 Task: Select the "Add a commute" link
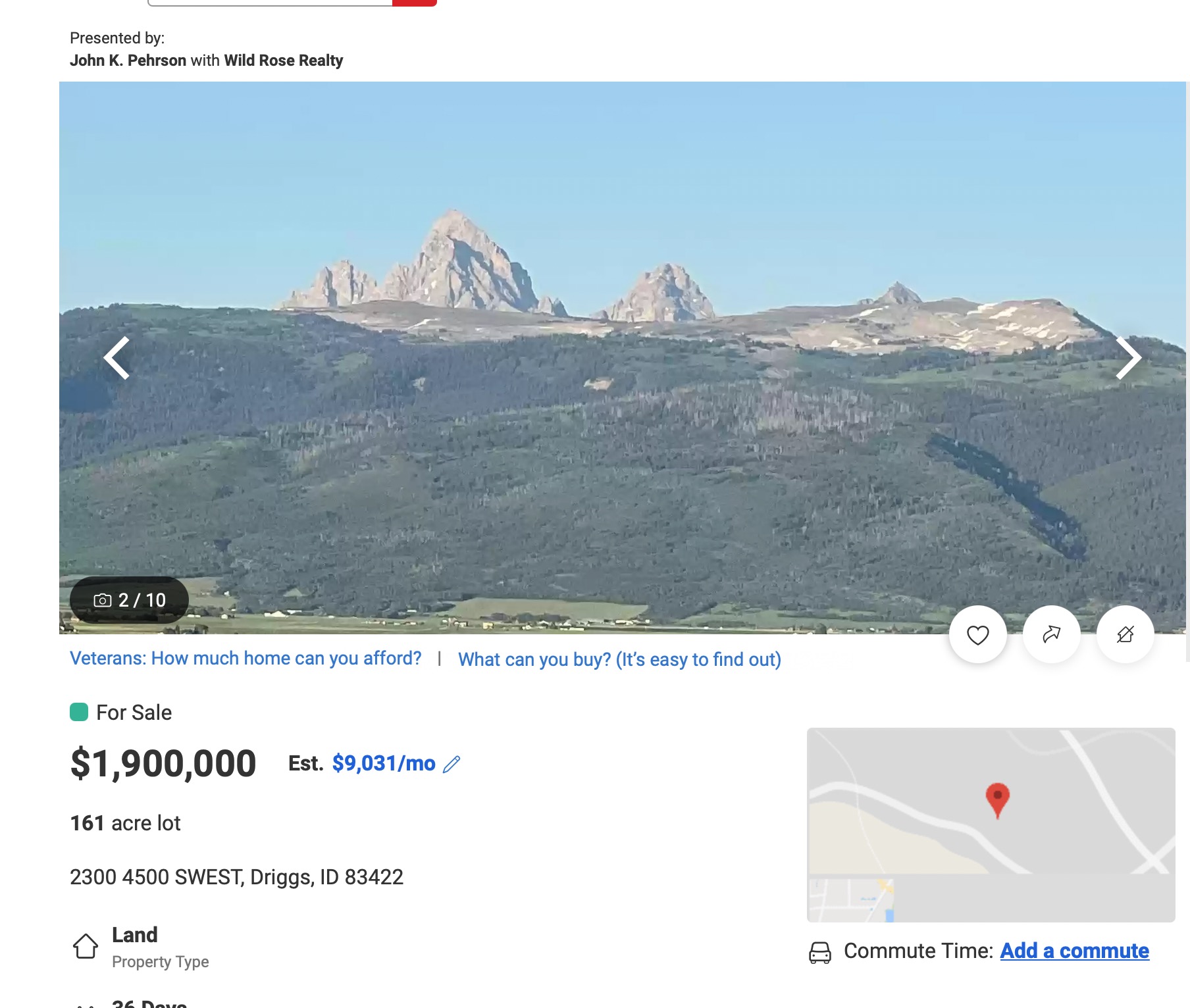1074,951
